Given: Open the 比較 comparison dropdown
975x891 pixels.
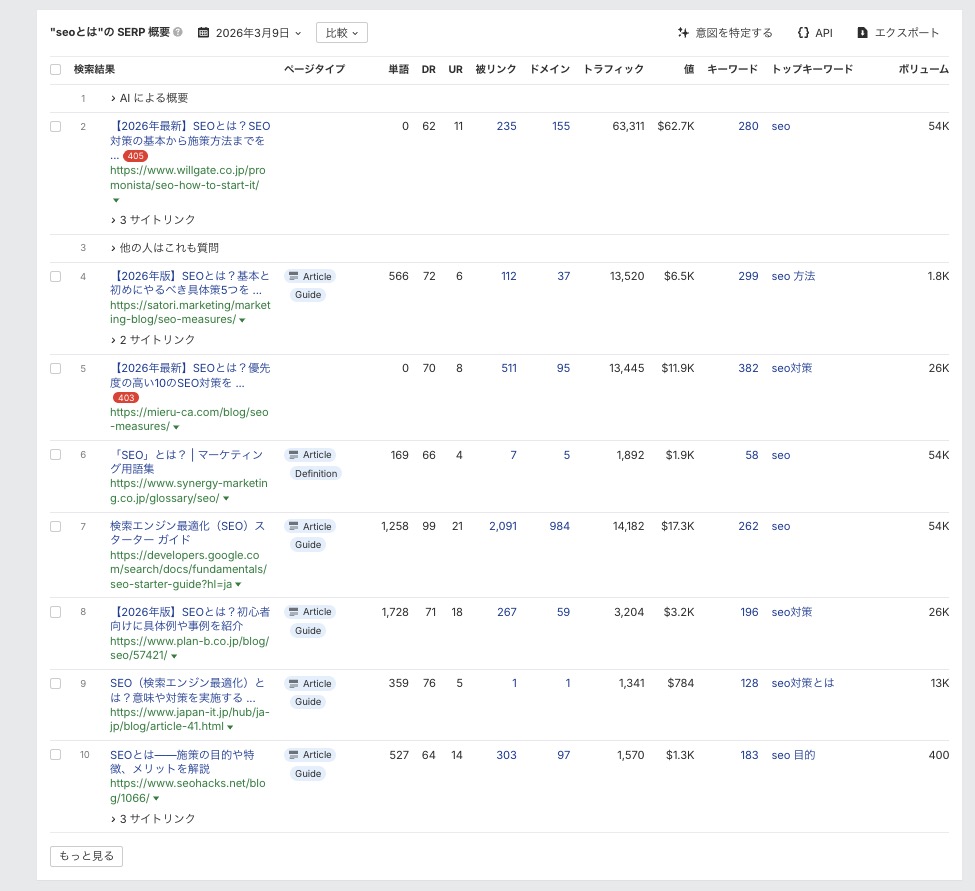Looking at the screenshot, I should pos(343,32).
